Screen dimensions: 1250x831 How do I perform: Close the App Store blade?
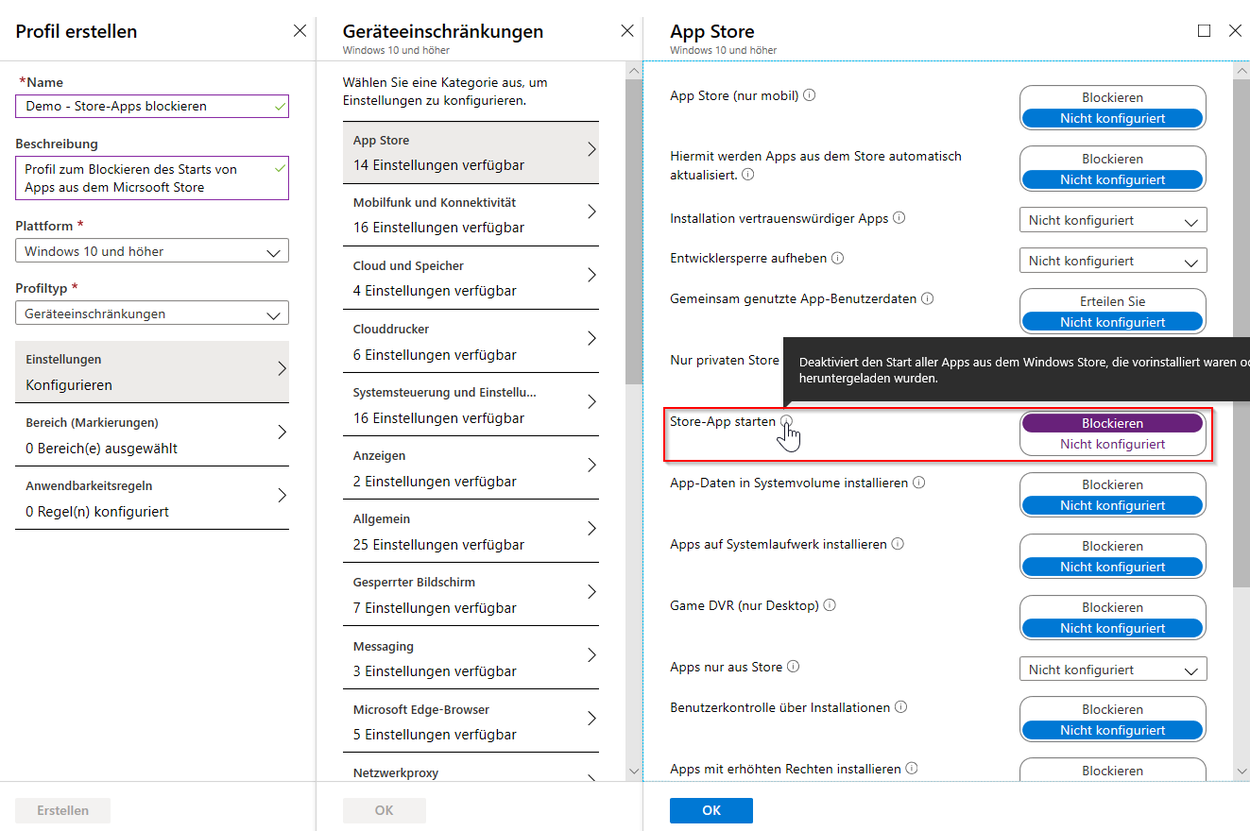coord(1235,31)
